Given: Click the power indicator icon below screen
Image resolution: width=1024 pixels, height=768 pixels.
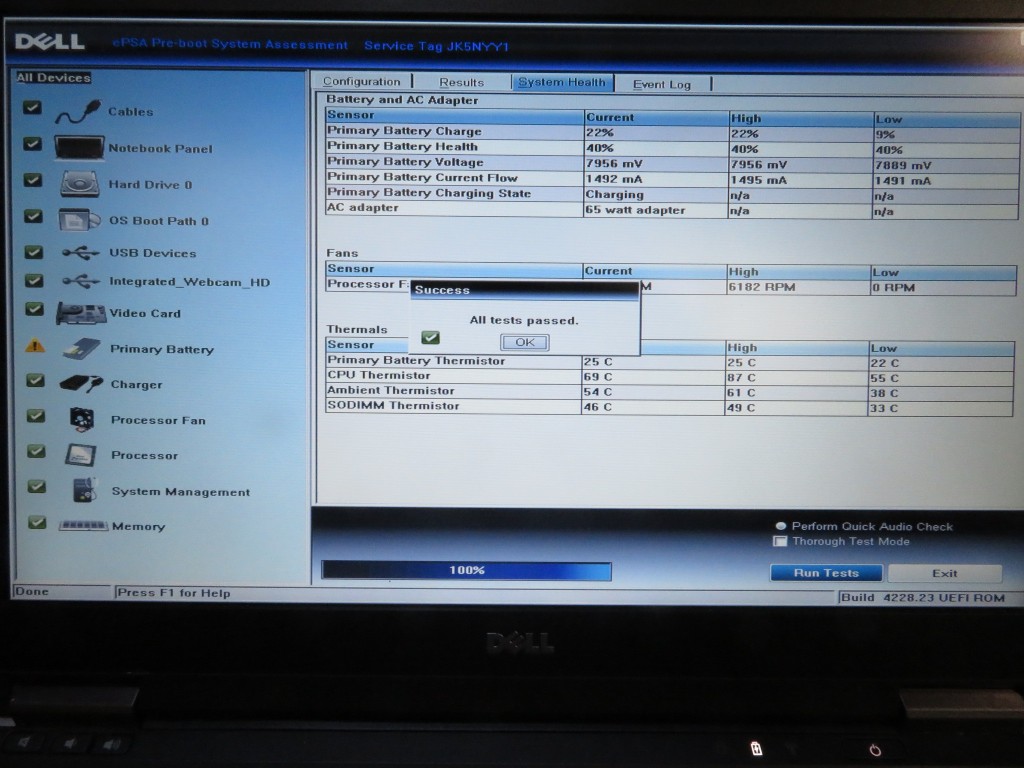Looking at the screenshot, I should [874, 750].
